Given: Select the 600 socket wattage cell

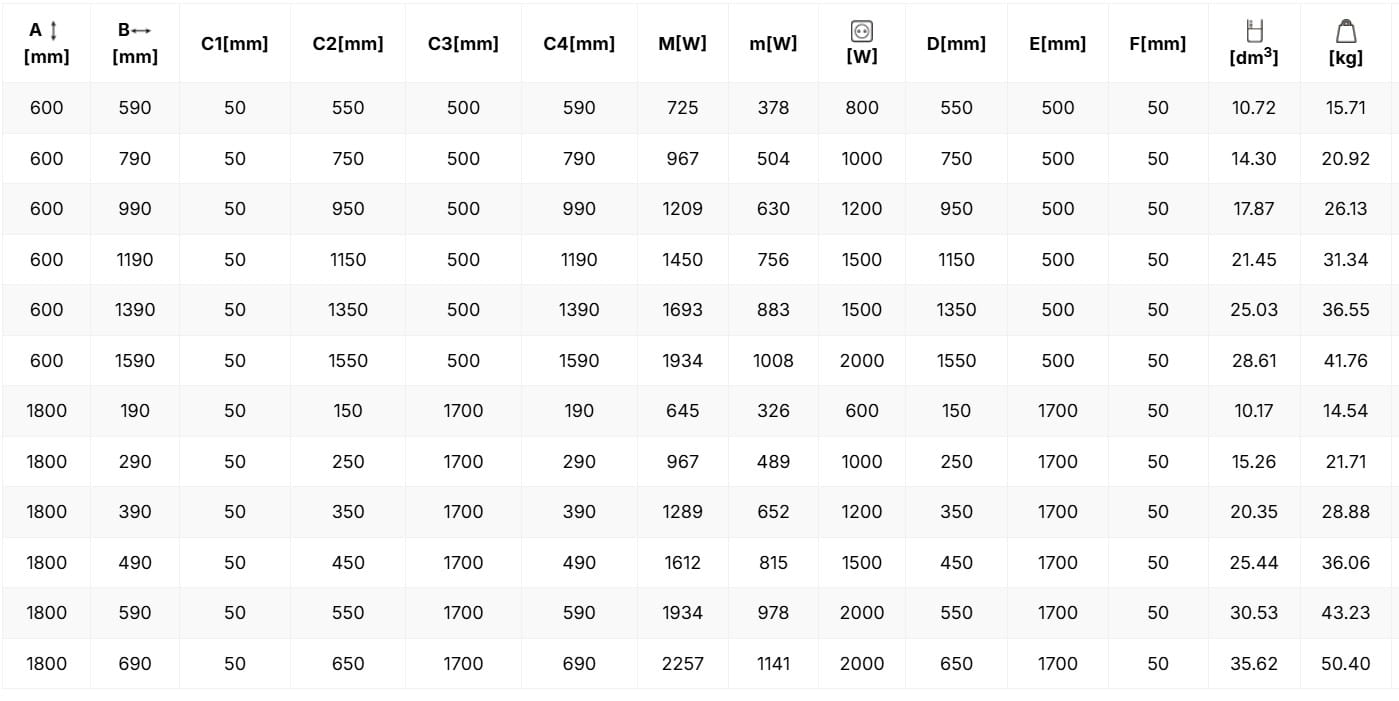Looking at the screenshot, I should 861,411.
